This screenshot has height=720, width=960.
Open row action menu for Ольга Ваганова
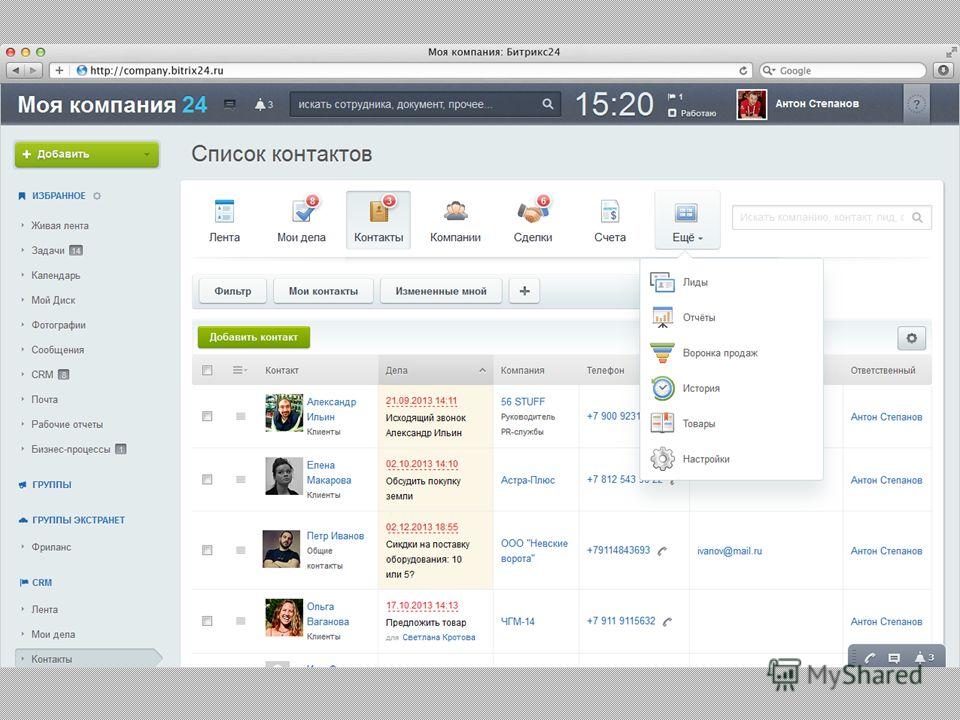pyautogui.click(x=241, y=621)
